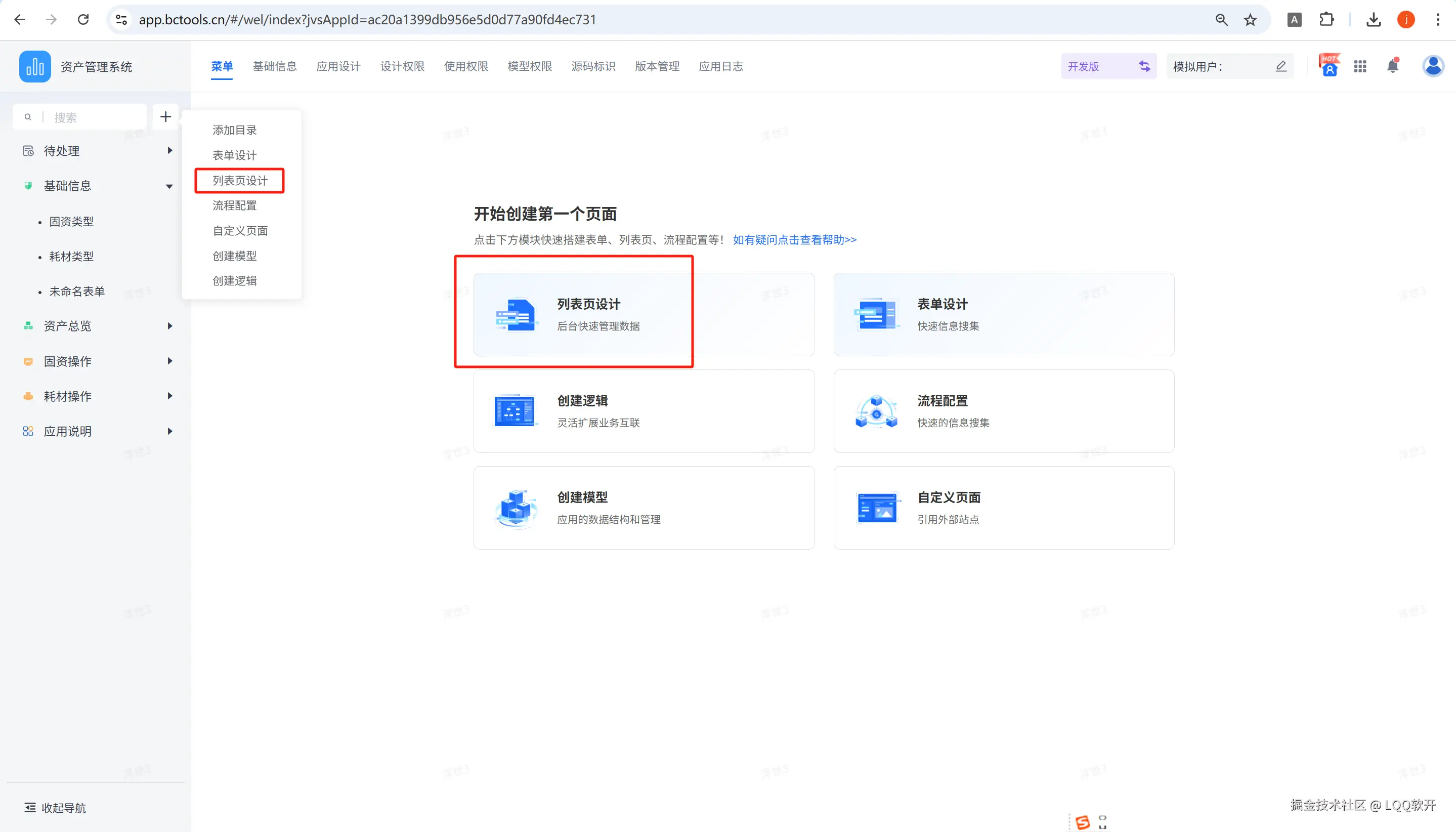Viewport: 1456px width, 832px height.
Task: Click the browser downloads icon
Action: [x=1373, y=19]
